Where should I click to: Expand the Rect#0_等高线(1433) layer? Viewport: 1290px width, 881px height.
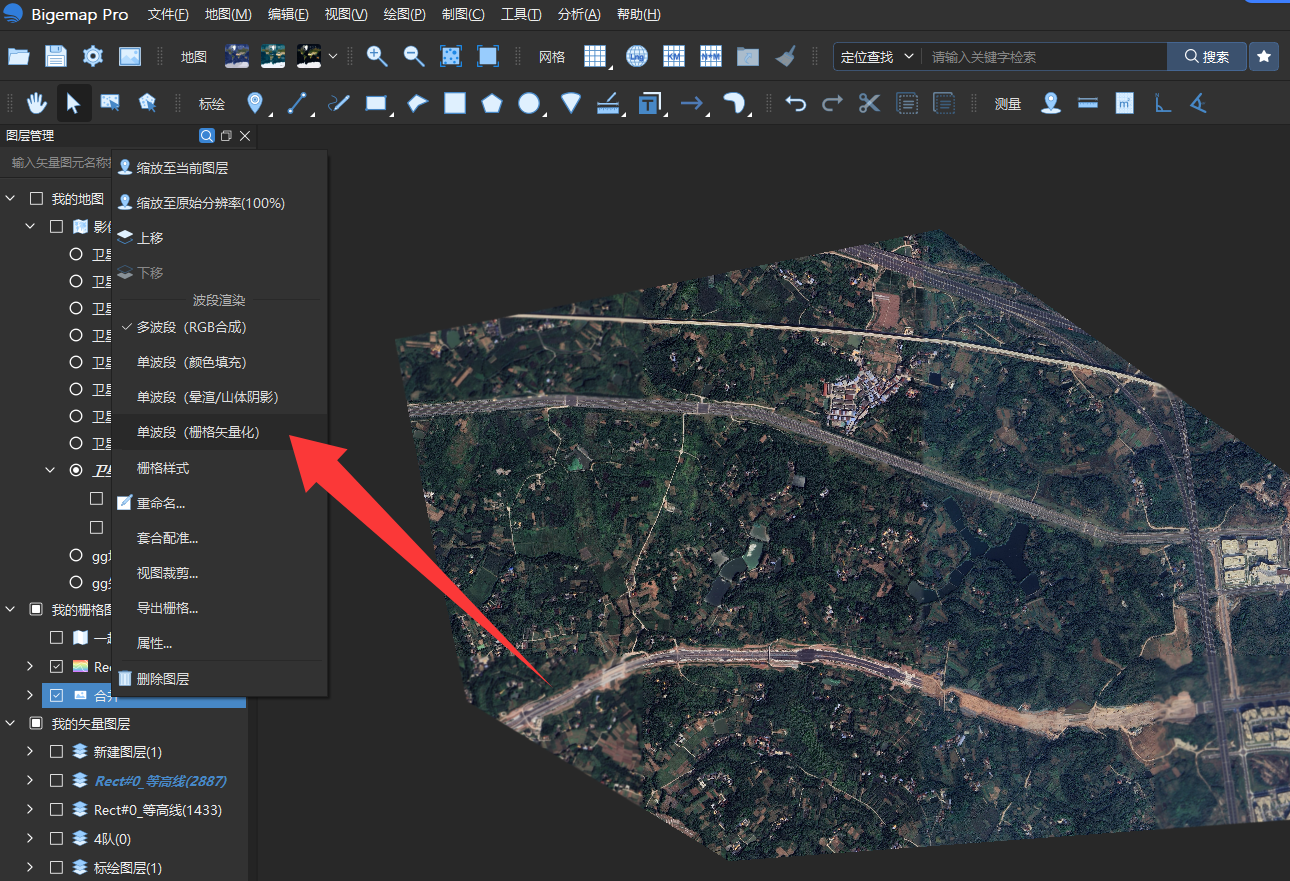pyautogui.click(x=29, y=810)
